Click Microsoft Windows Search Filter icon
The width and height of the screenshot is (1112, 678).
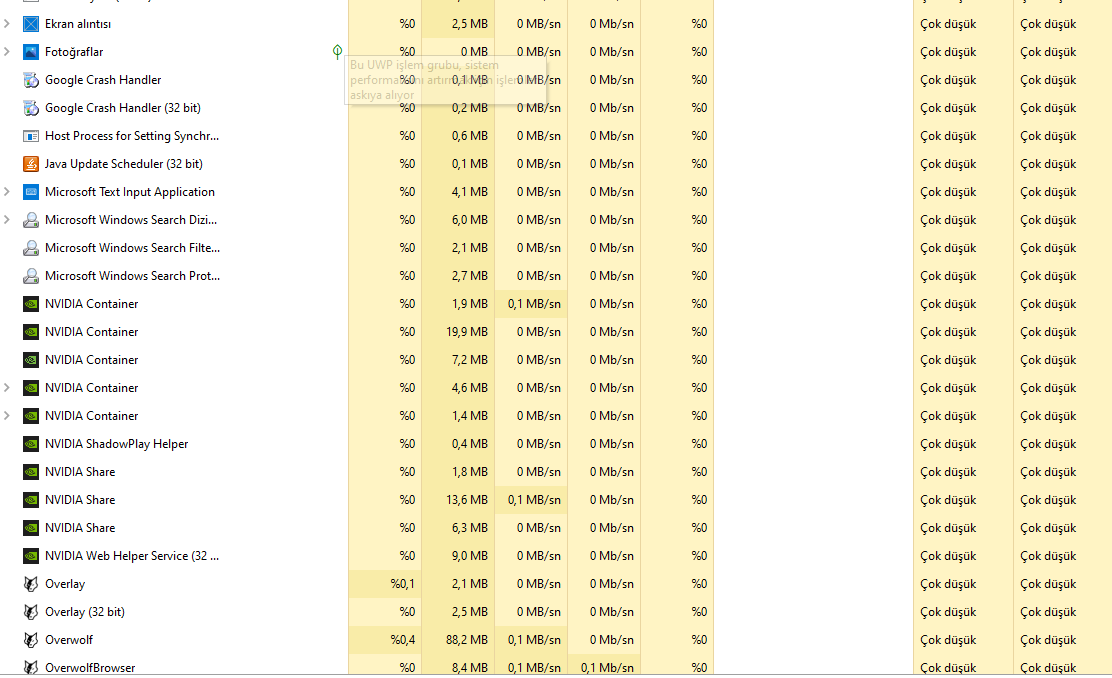tap(31, 248)
